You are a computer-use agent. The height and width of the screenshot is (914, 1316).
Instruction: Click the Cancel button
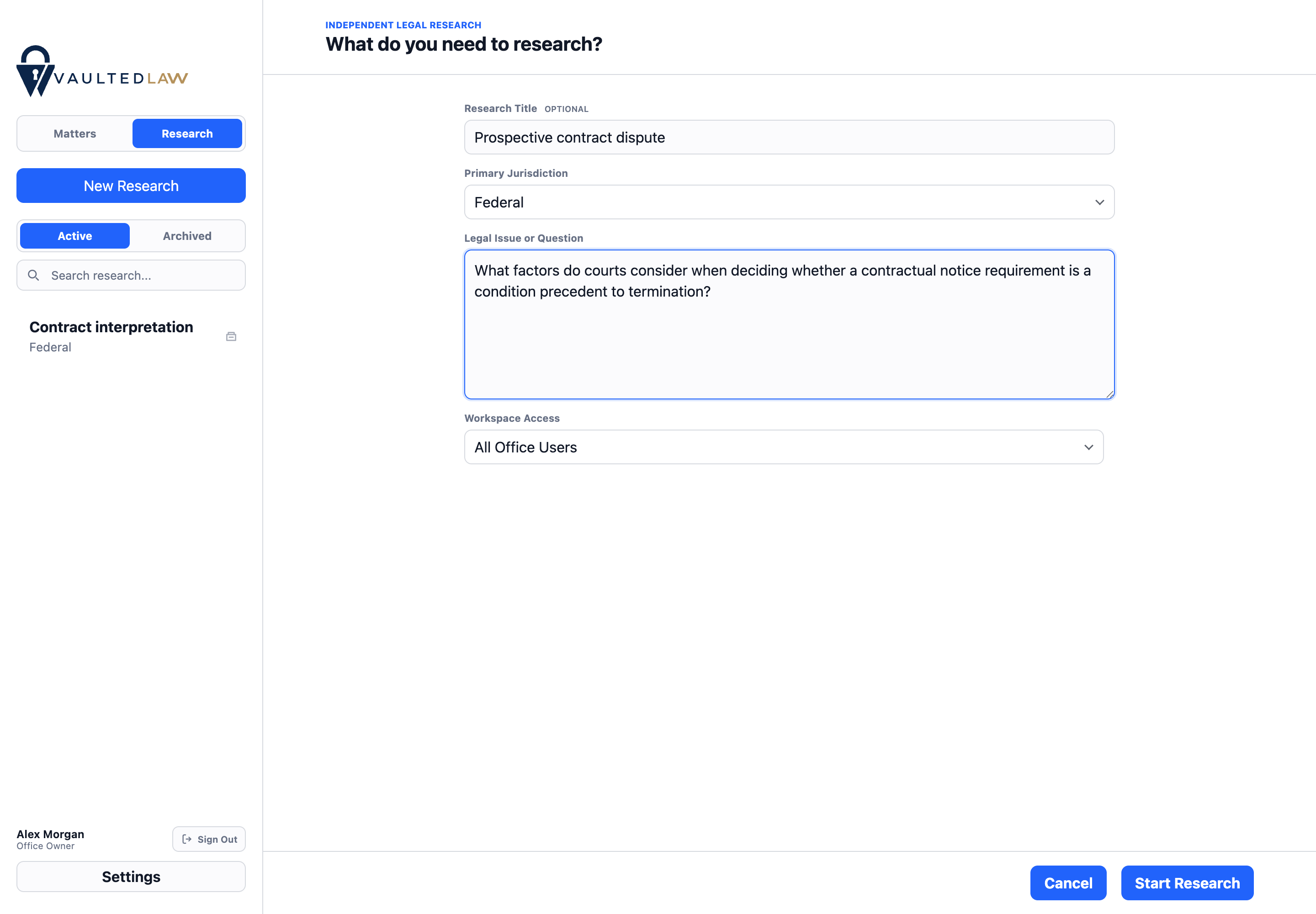coord(1068,882)
